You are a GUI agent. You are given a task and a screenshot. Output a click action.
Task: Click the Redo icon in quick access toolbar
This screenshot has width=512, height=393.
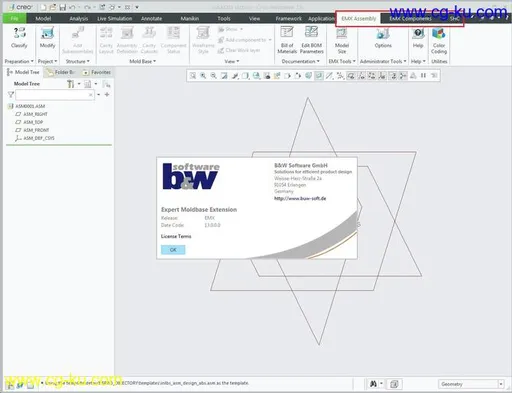pyautogui.click(x=87, y=7)
